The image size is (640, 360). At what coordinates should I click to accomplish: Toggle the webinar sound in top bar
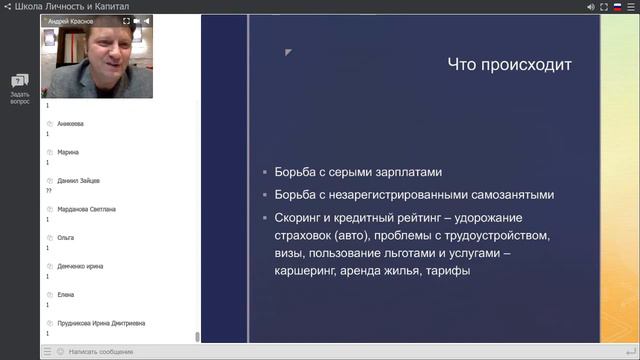pyautogui.click(x=591, y=7)
